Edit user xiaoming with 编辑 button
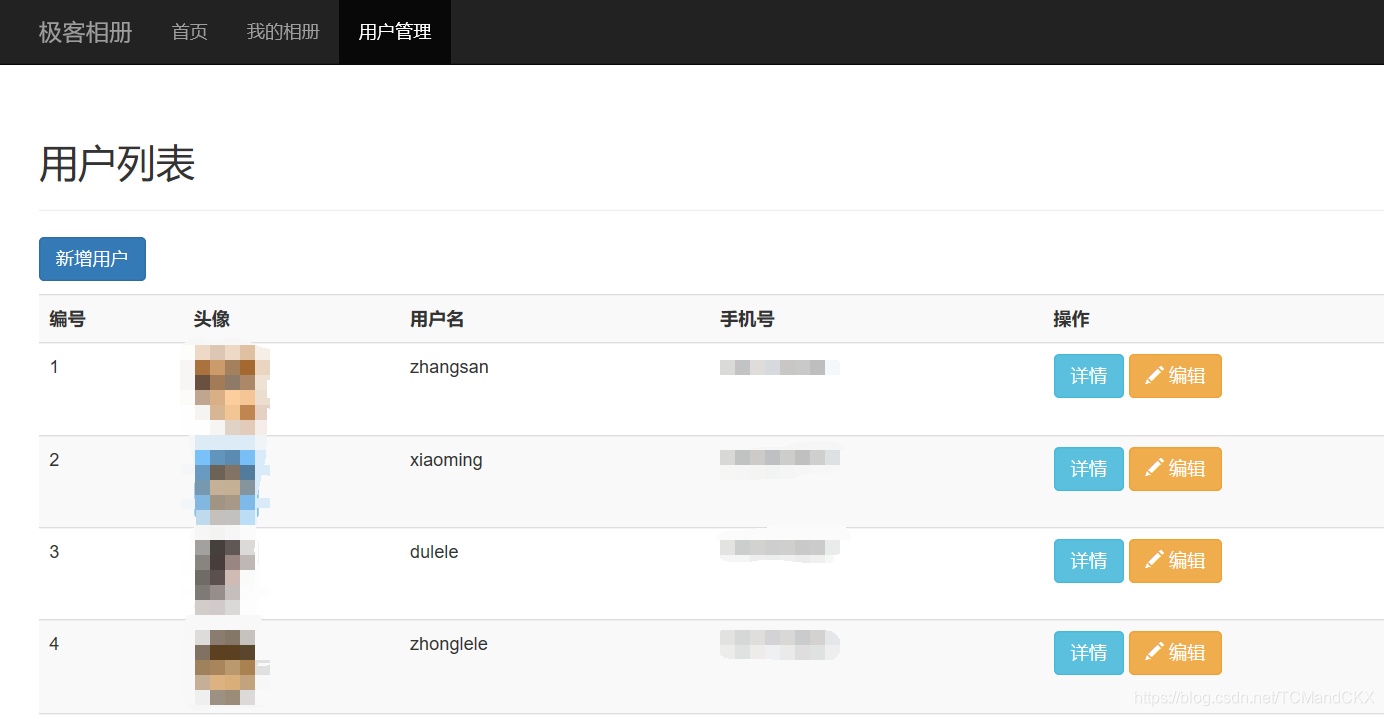Viewport: 1384px width, 716px height. (1175, 469)
